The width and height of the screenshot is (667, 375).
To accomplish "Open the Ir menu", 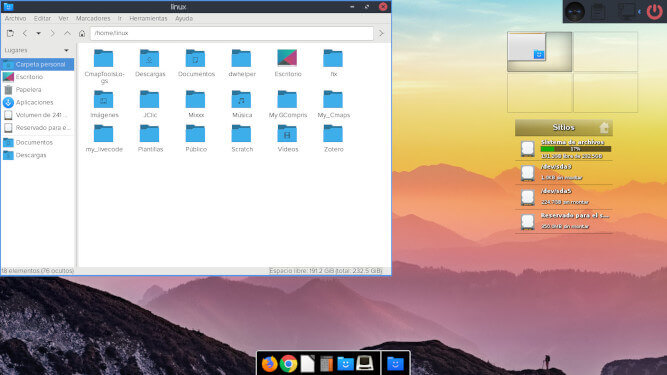I will 120,18.
